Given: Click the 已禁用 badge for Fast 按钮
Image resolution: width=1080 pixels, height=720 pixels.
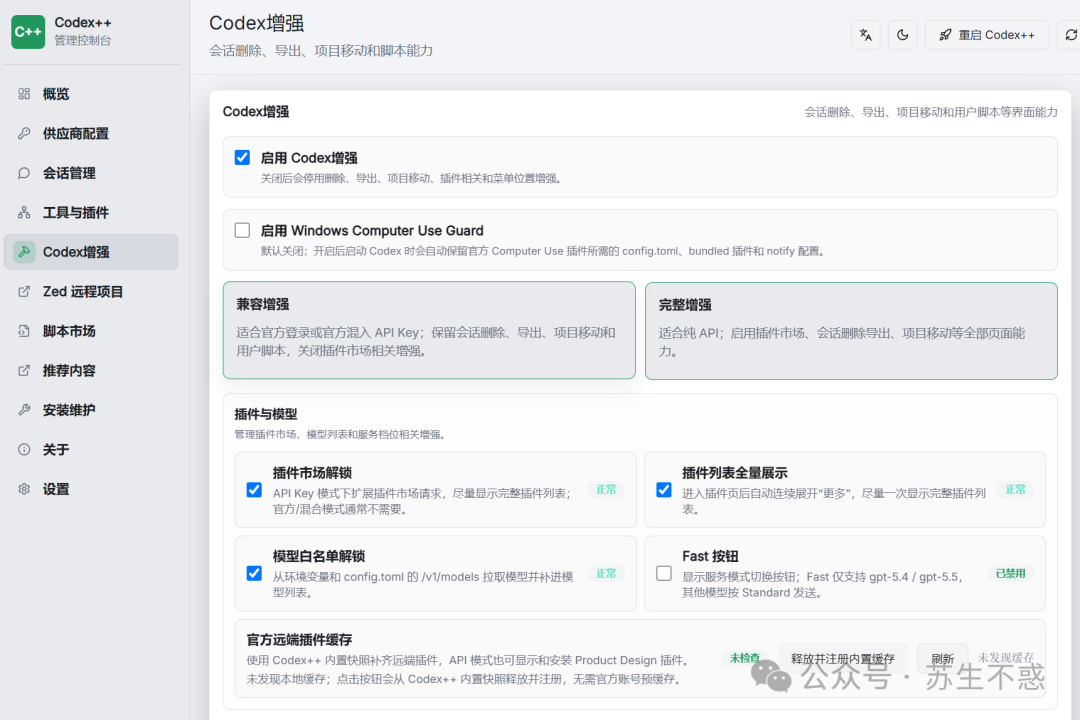Looking at the screenshot, I should 1010,573.
